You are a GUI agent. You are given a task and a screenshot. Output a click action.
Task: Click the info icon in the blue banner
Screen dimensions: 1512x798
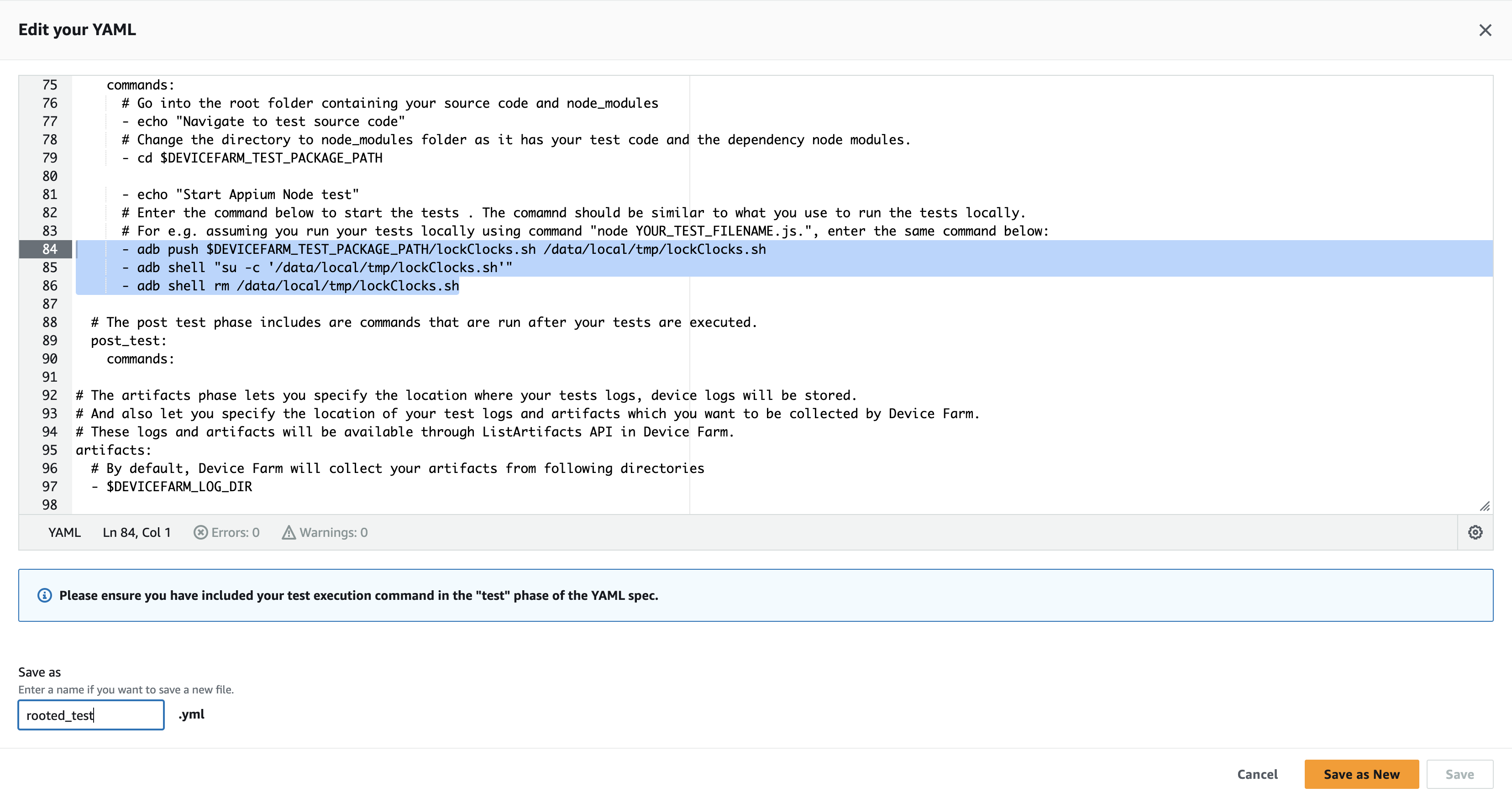tap(45, 595)
